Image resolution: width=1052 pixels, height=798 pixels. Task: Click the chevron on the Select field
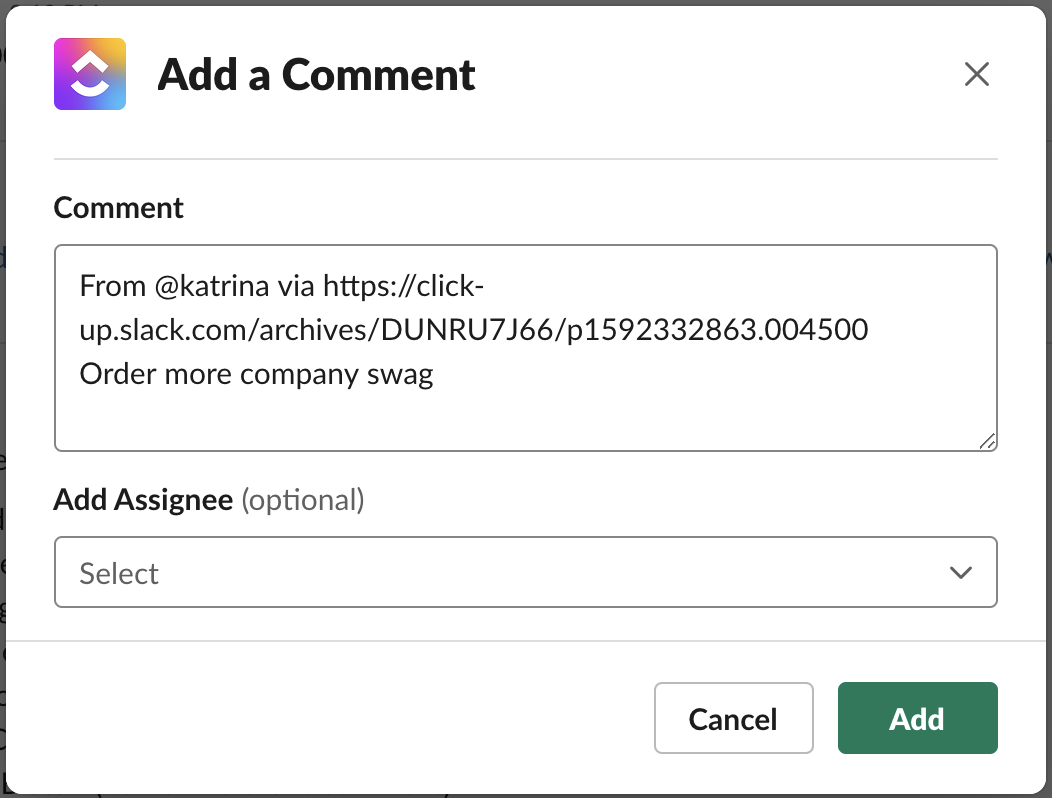[x=961, y=572]
